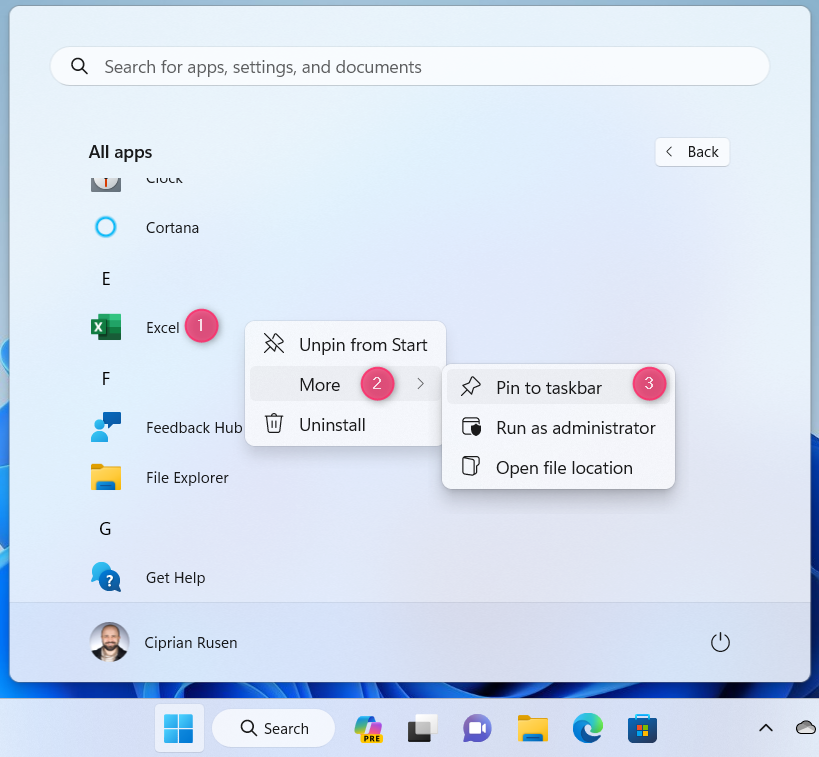The width and height of the screenshot is (819, 757).
Task: Click the Get Help label text
Action: (x=176, y=578)
